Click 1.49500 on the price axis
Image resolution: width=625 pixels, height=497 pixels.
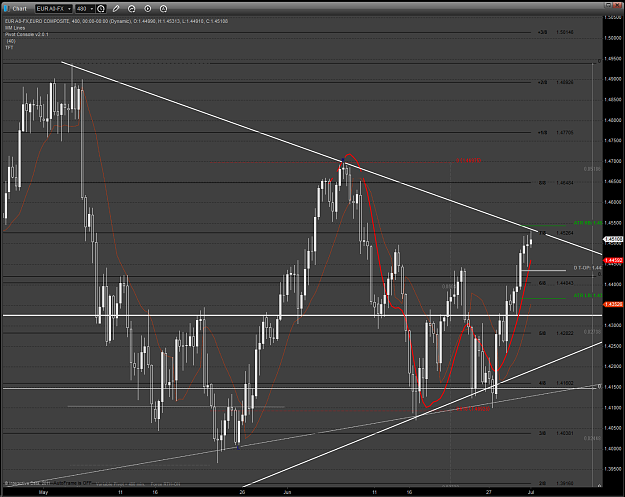[613, 59]
